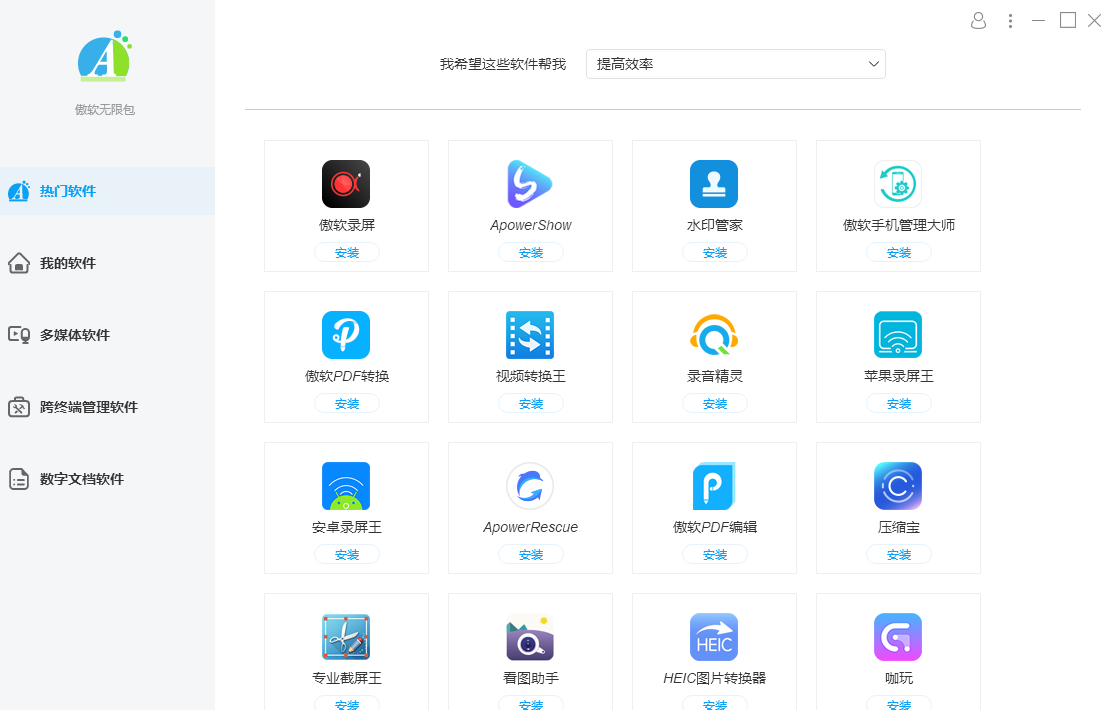The image size is (1104, 710).
Task: Click the 视频转换王 name label
Action: (530, 376)
